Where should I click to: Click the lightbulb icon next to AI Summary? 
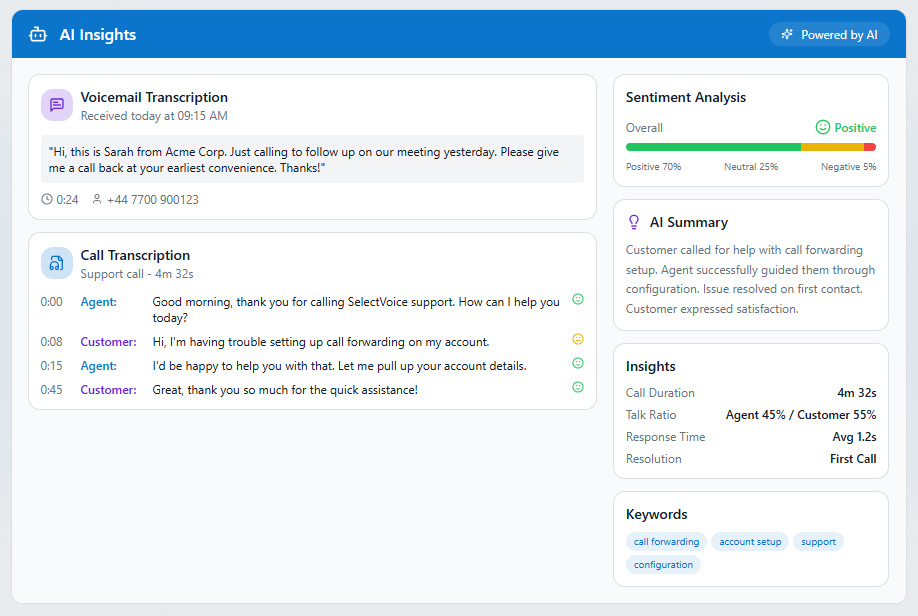pyautogui.click(x=633, y=222)
